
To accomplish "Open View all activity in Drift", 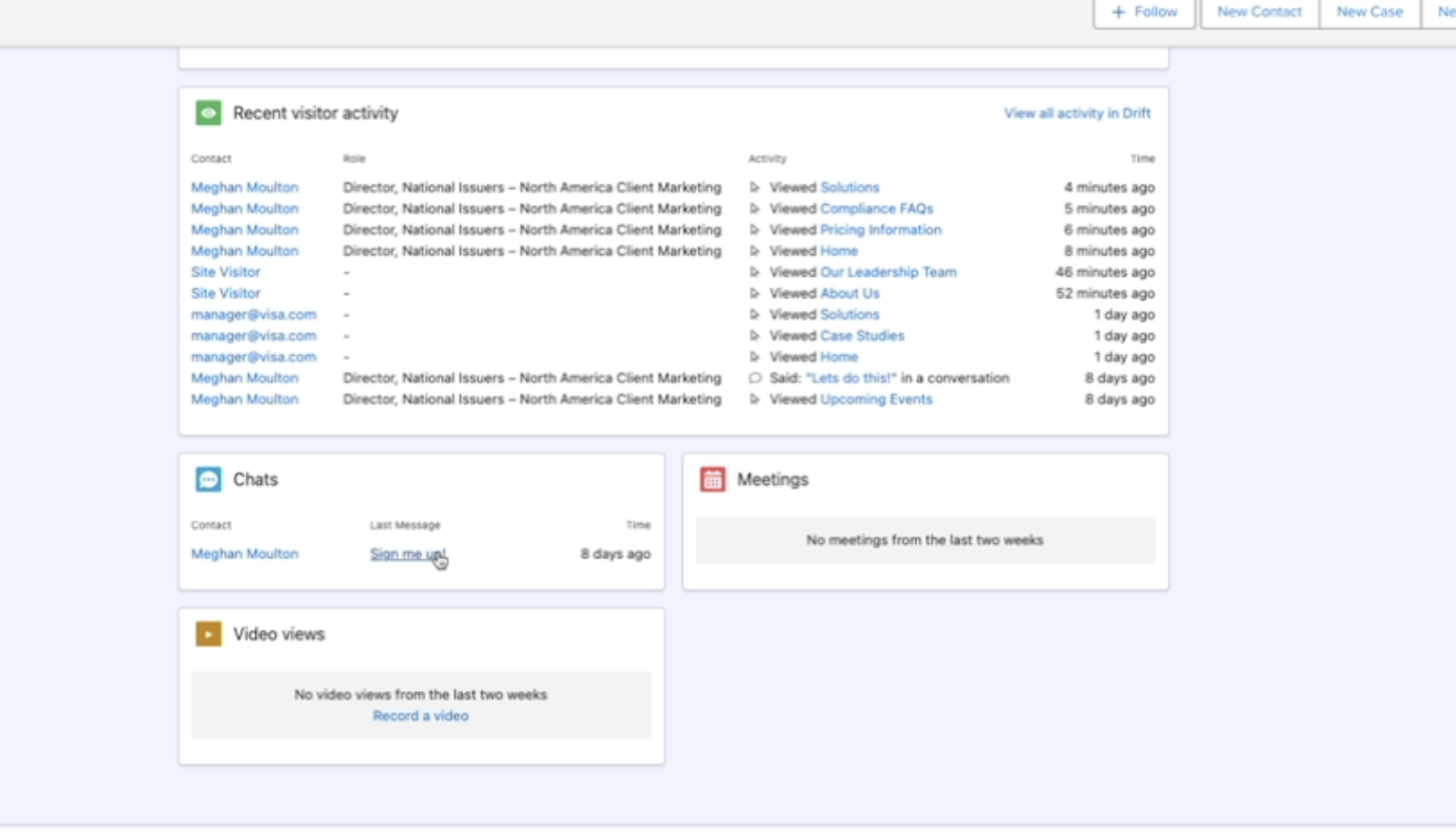I will point(1077,113).
